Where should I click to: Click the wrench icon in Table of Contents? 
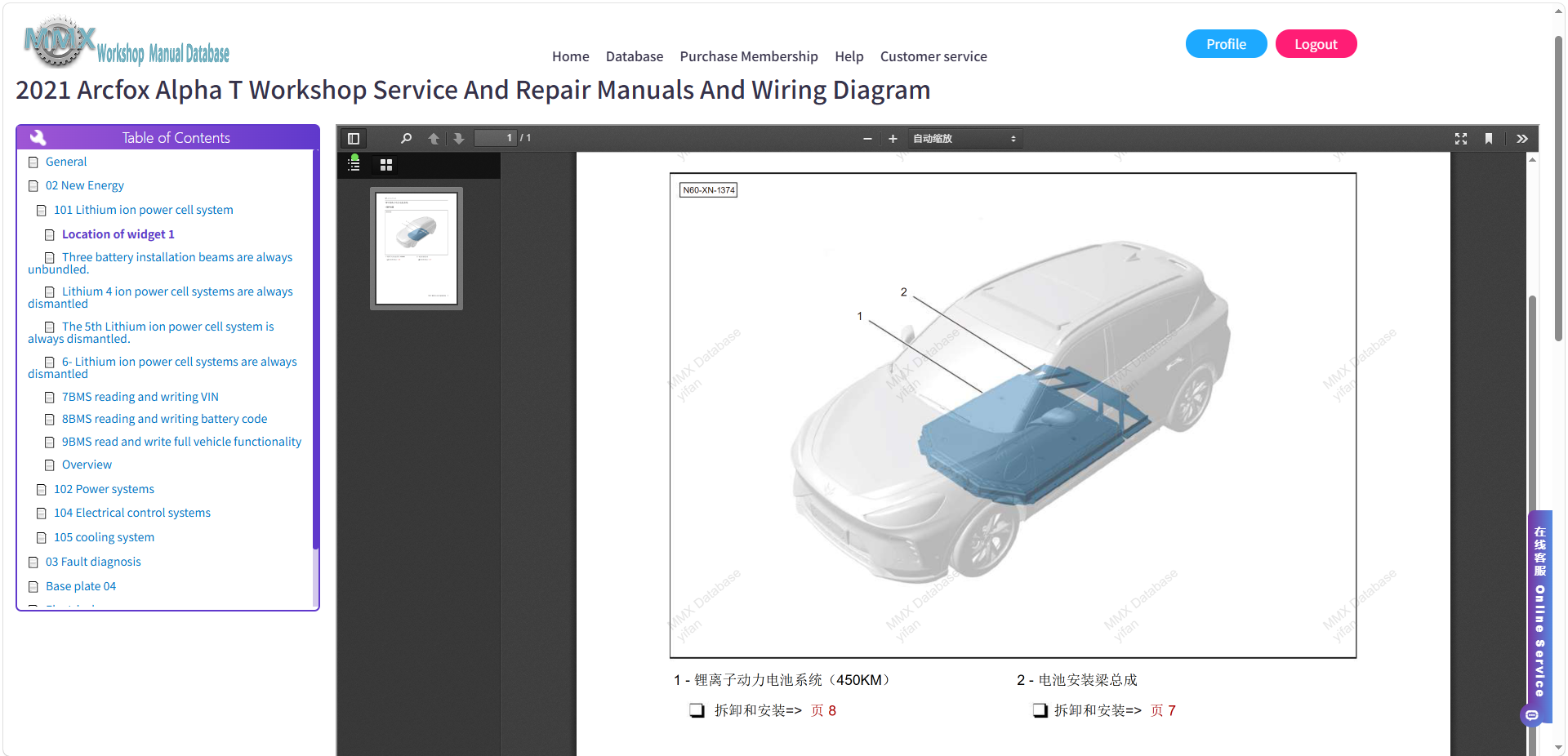[38, 137]
